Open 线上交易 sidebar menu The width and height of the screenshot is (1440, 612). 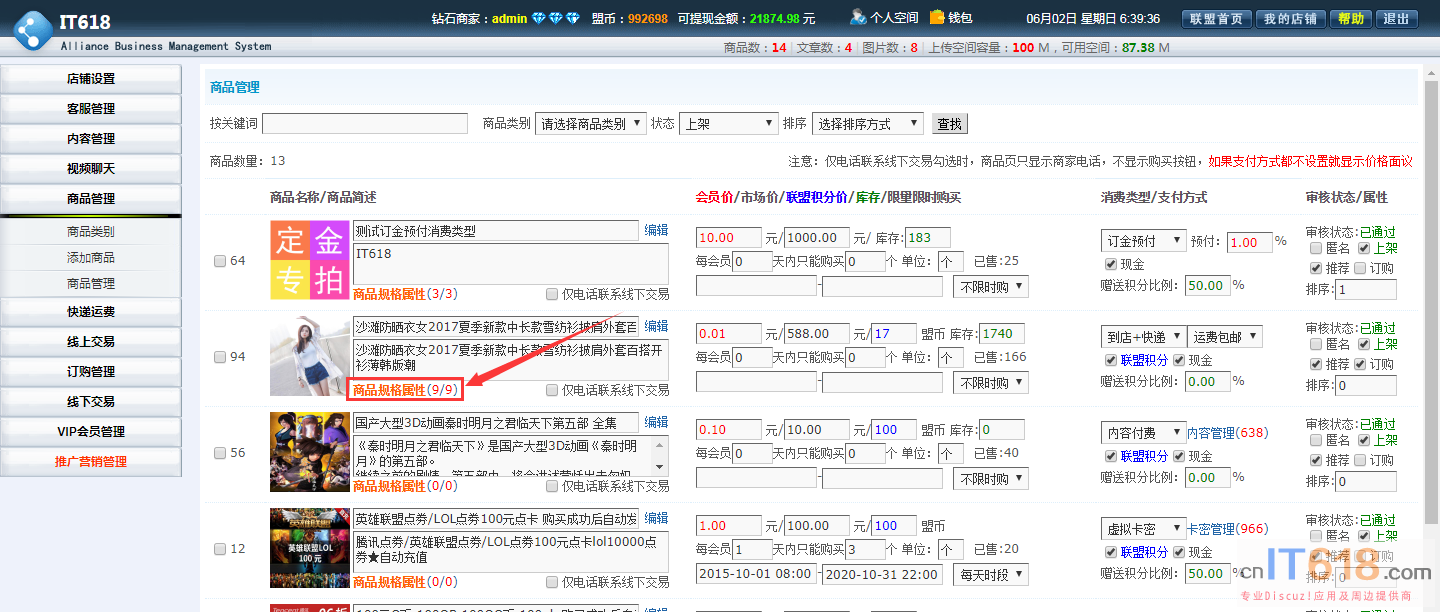91,342
